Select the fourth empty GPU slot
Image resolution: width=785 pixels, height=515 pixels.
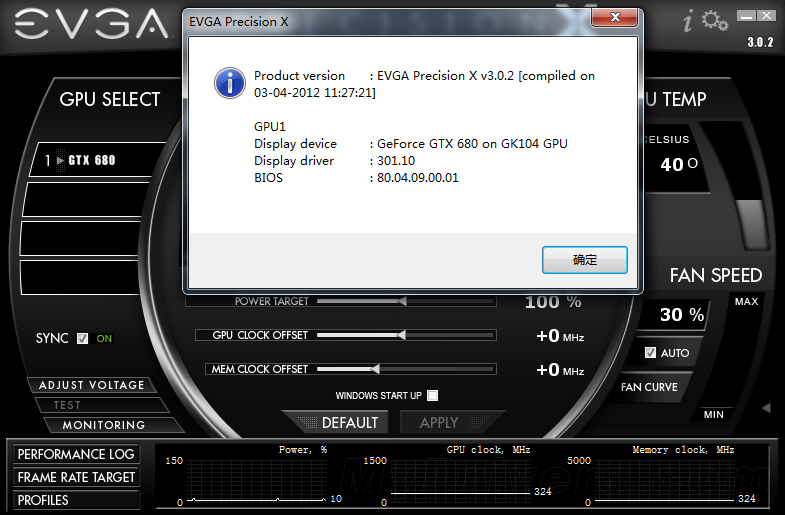pyautogui.click(x=80, y=277)
